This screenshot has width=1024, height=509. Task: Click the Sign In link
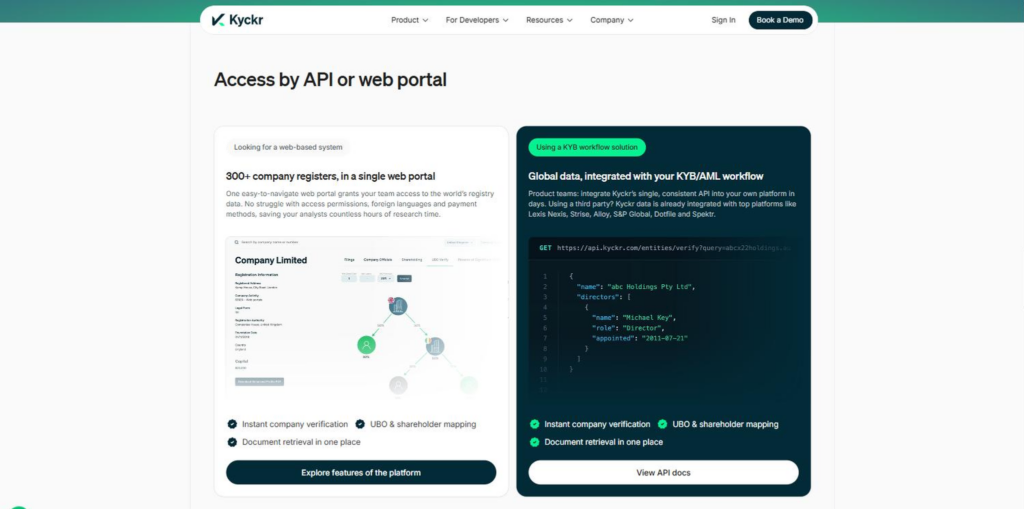723,20
